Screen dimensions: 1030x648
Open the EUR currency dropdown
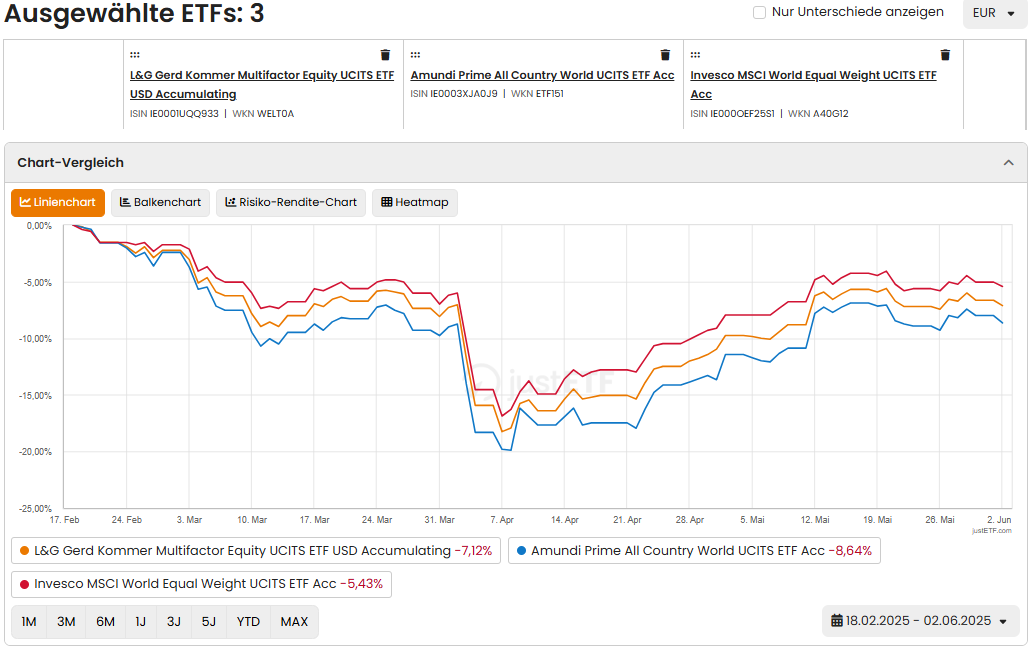click(x=994, y=13)
